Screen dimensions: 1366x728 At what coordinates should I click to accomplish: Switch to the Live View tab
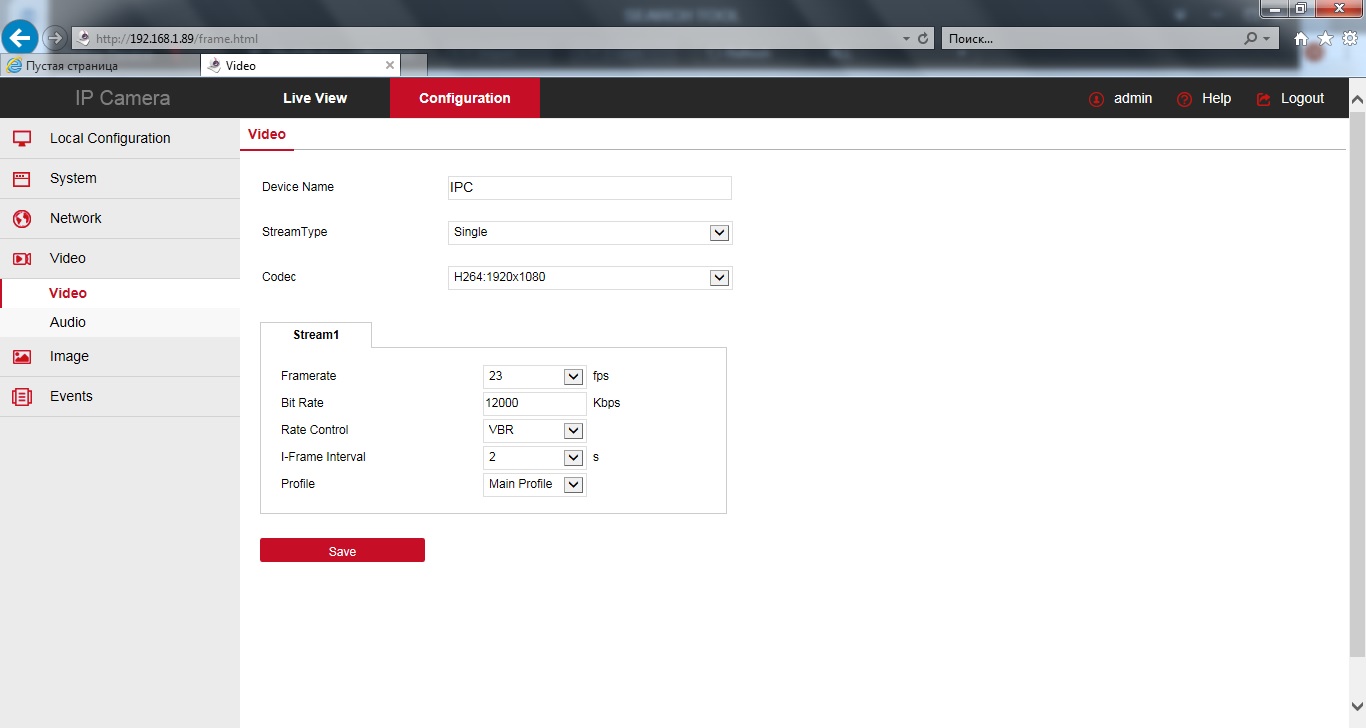pyautogui.click(x=315, y=98)
